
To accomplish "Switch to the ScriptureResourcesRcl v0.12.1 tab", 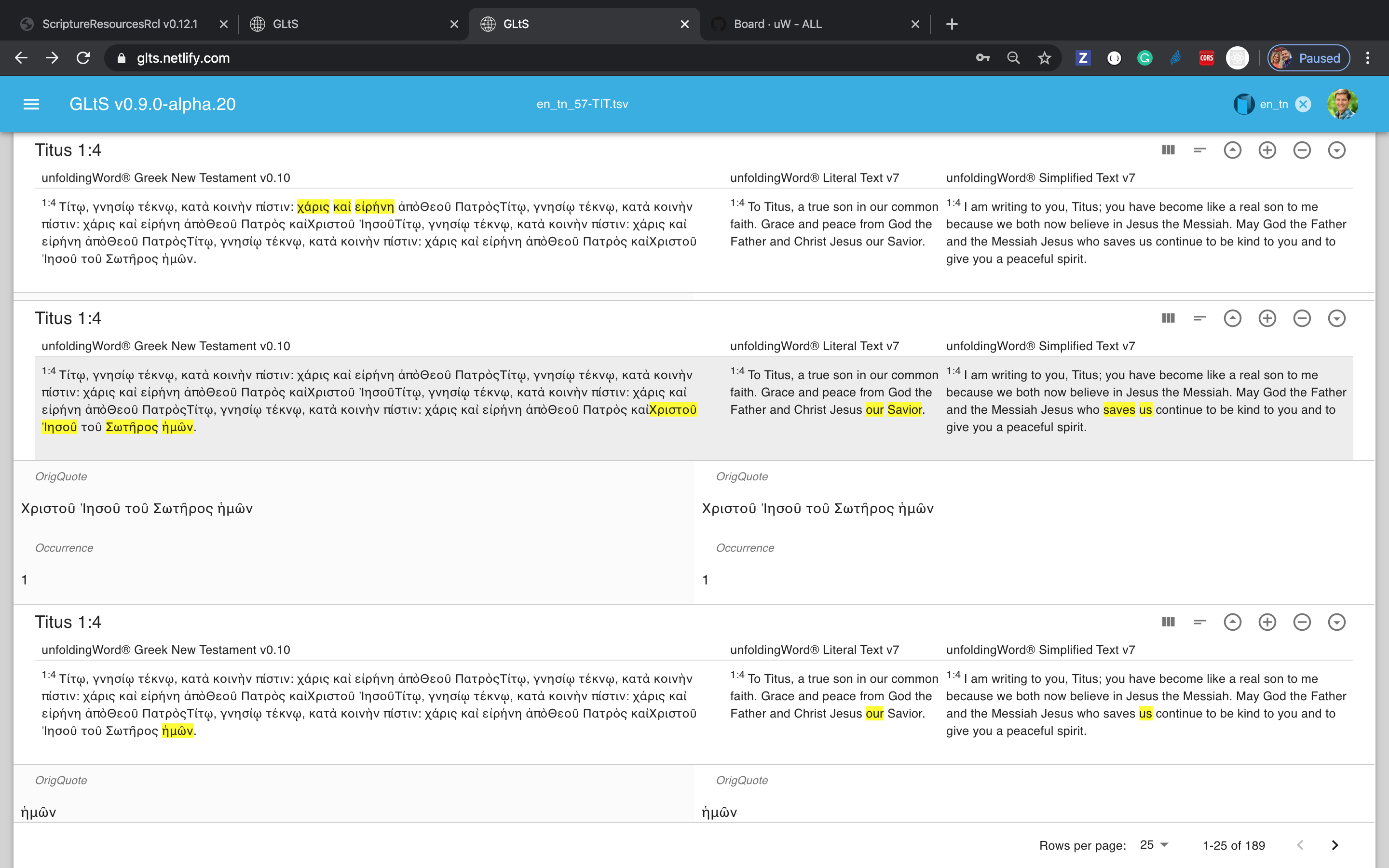I will (x=120, y=24).
